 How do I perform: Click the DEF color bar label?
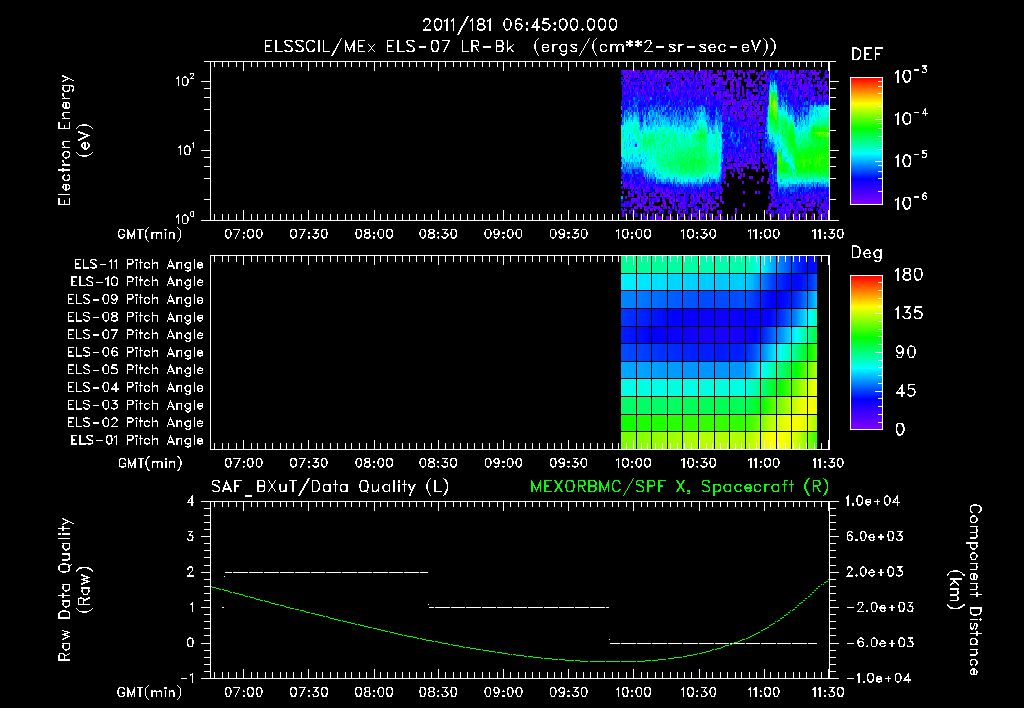click(867, 55)
